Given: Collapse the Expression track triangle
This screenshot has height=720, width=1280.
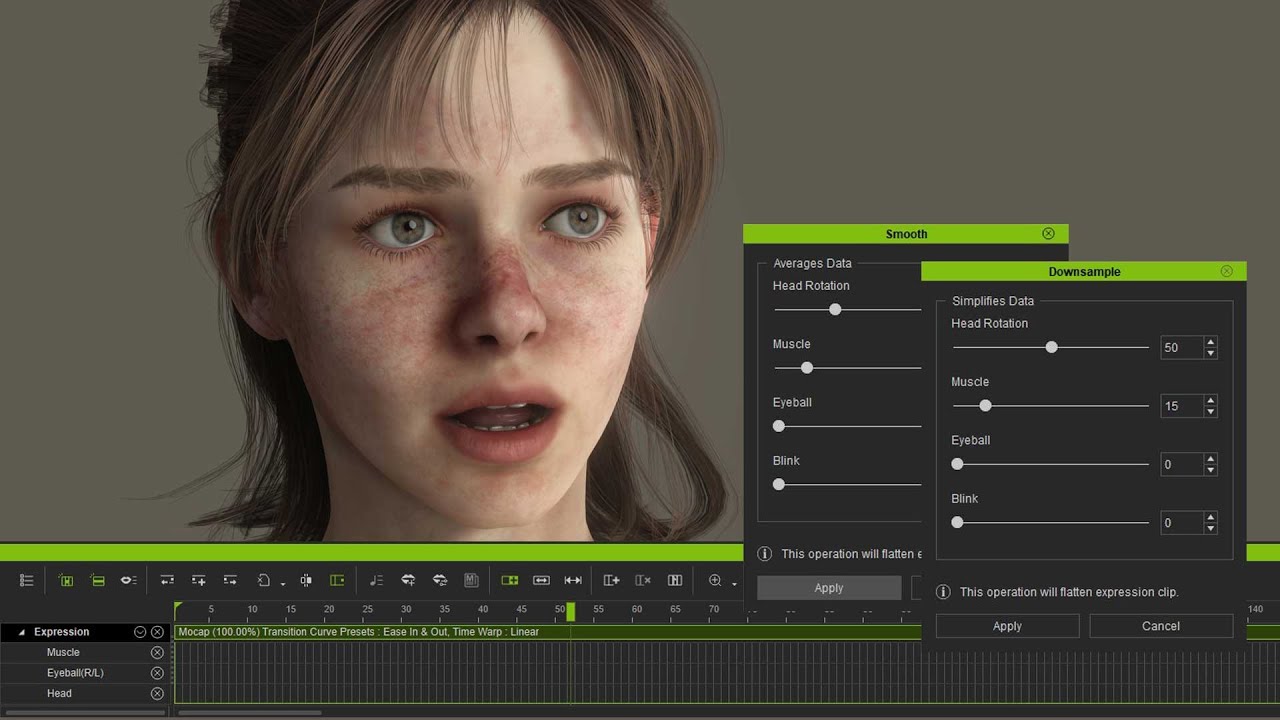Looking at the screenshot, I should (x=21, y=632).
